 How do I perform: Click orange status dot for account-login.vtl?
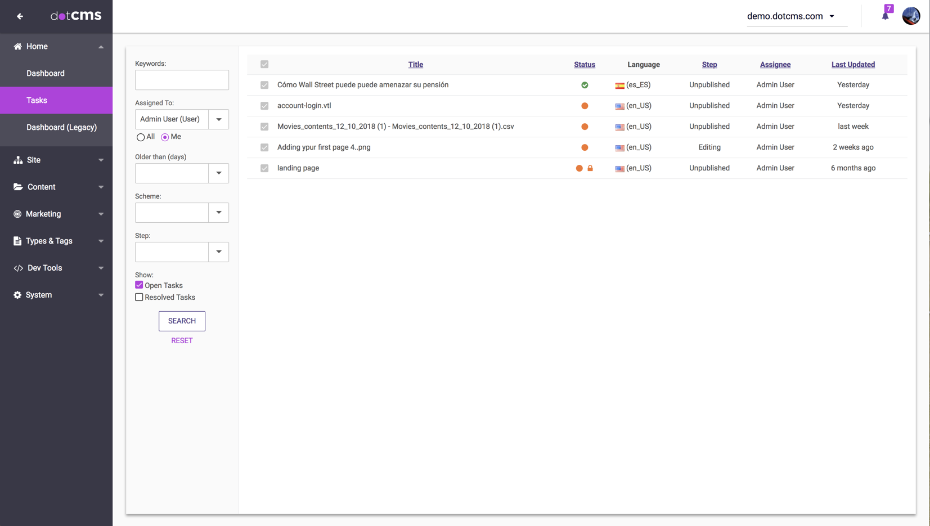(x=584, y=106)
